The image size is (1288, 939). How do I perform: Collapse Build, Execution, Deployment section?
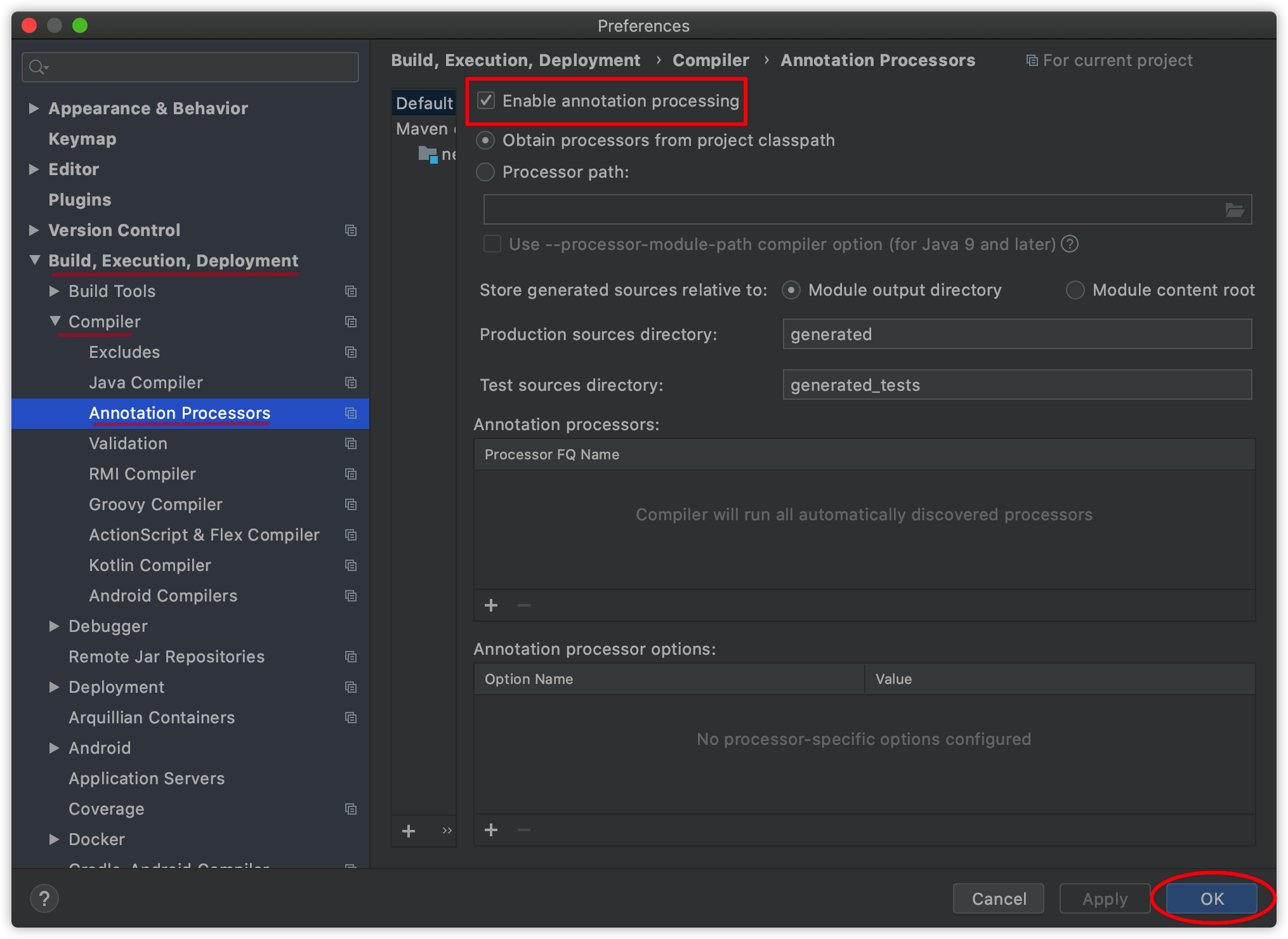click(35, 260)
